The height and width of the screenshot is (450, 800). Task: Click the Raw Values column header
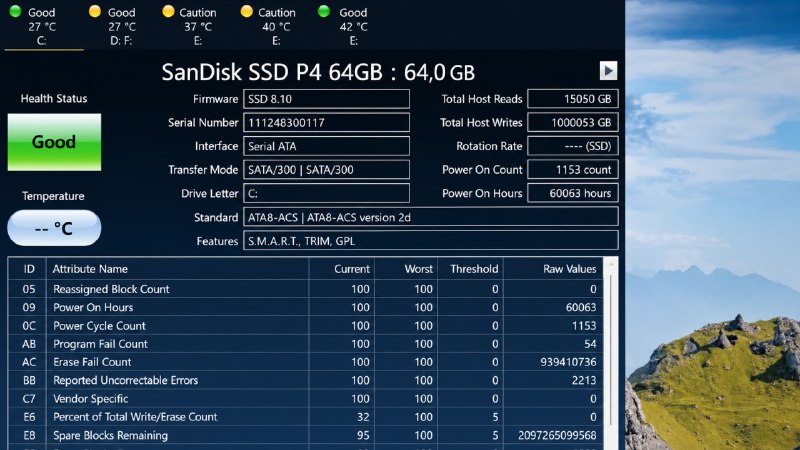553,269
